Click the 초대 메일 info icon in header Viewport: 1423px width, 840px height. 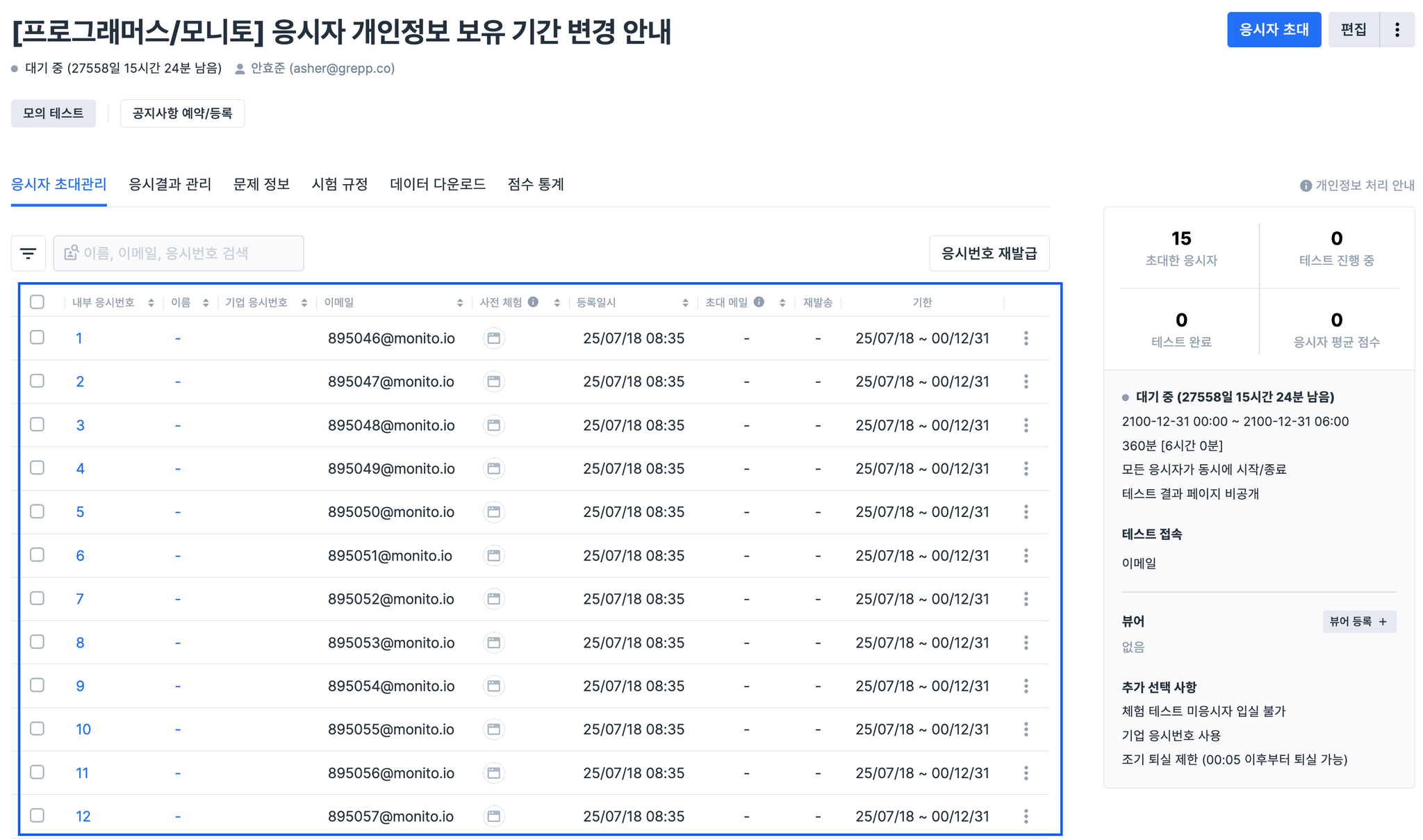click(759, 302)
